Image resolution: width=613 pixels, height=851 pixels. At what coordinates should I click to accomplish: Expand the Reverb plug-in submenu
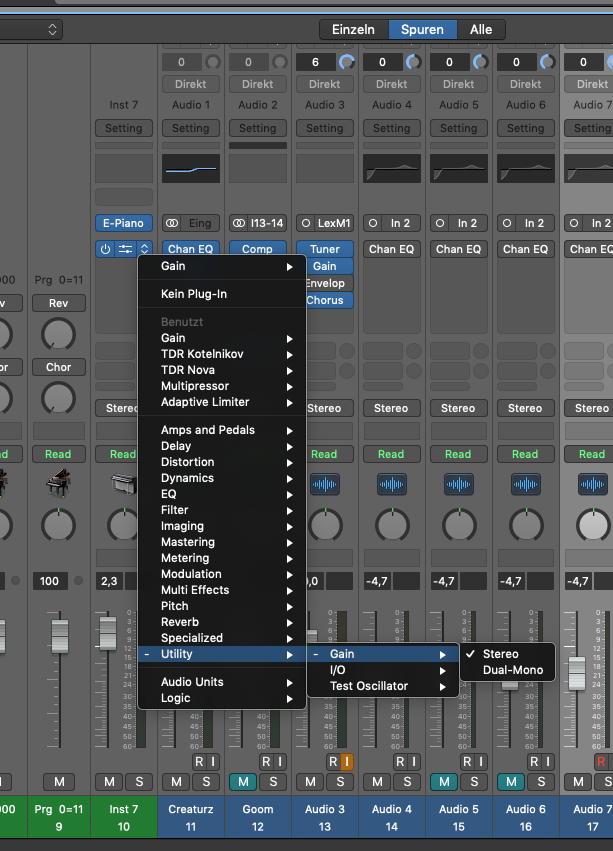(x=222, y=622)
